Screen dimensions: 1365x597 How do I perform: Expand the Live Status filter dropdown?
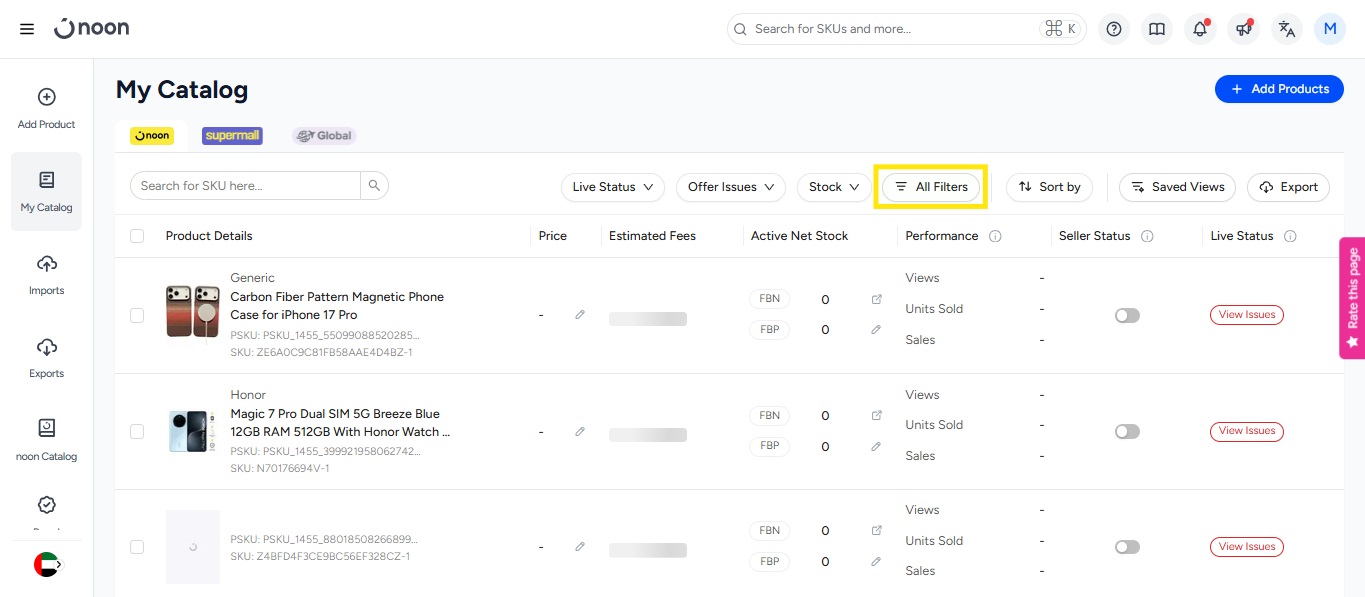click(612, 187)
